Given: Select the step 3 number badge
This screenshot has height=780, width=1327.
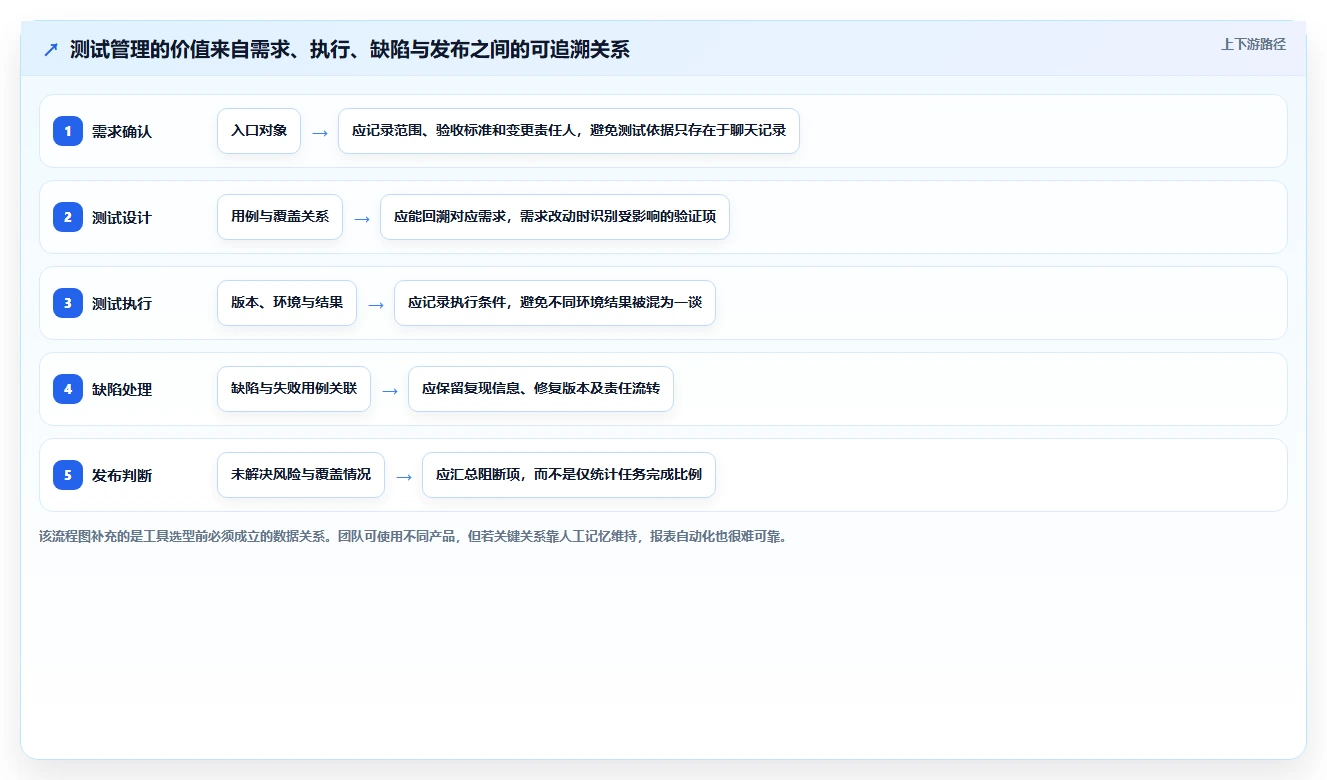Looking at the screenshot, I should pos(68,303).
